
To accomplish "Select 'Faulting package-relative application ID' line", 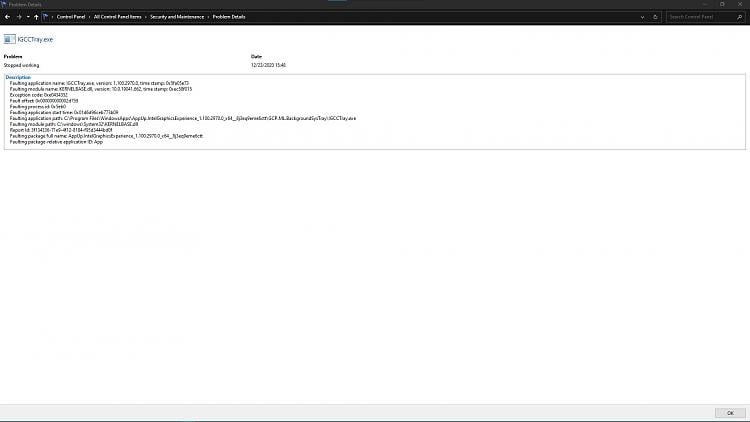I will pyautogui.click(x=56, y=142).
